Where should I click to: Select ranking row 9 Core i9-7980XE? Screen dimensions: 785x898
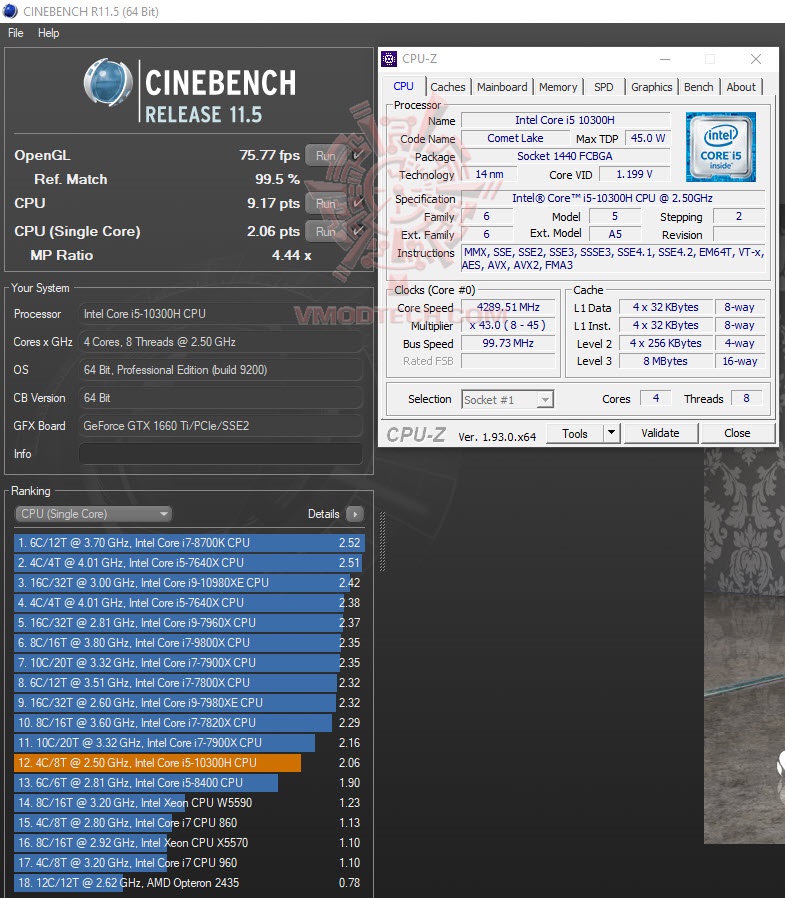click(189, 703)
